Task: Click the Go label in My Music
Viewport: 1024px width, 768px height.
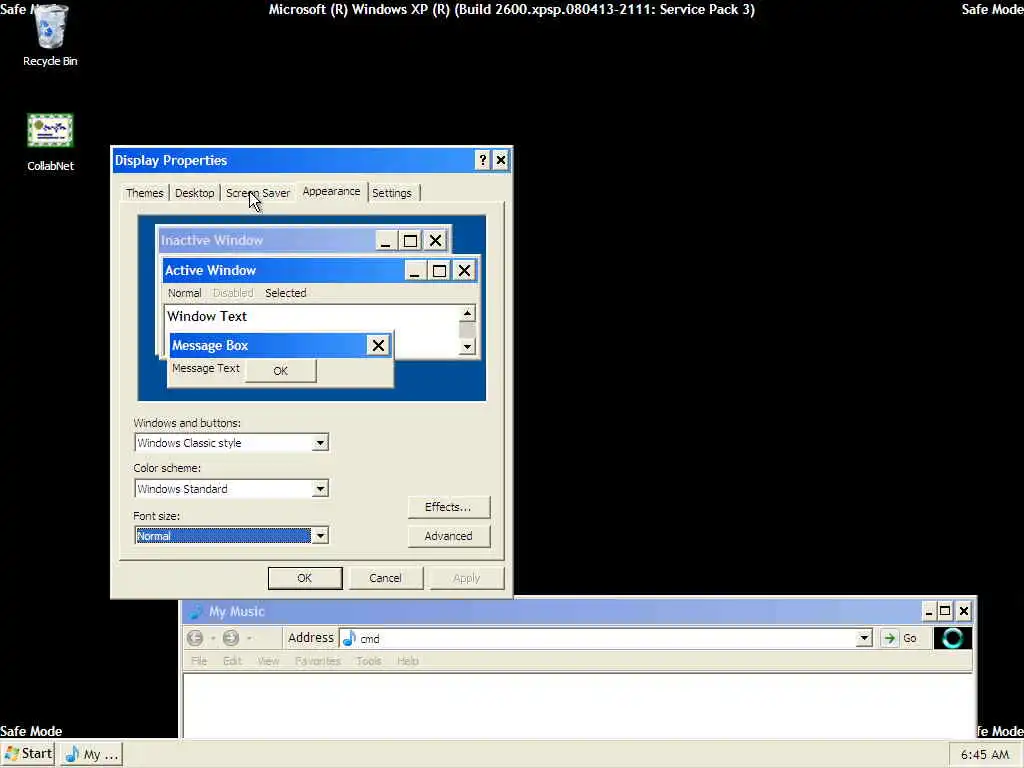Action: click(910, 638)
